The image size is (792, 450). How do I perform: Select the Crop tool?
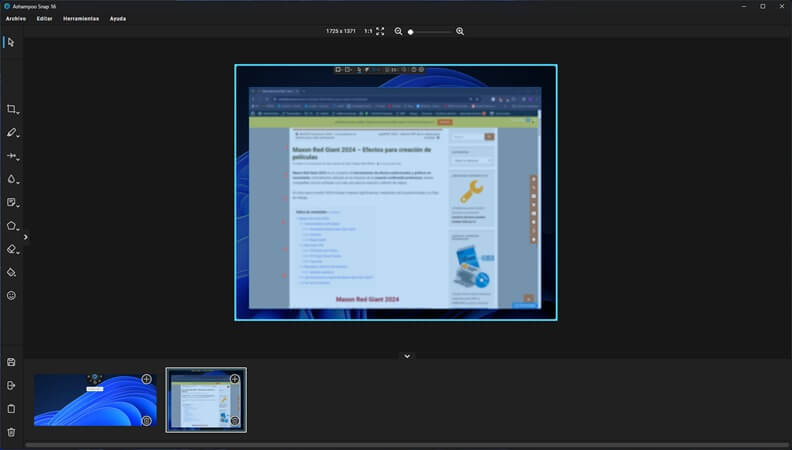[x=12, y=109]
